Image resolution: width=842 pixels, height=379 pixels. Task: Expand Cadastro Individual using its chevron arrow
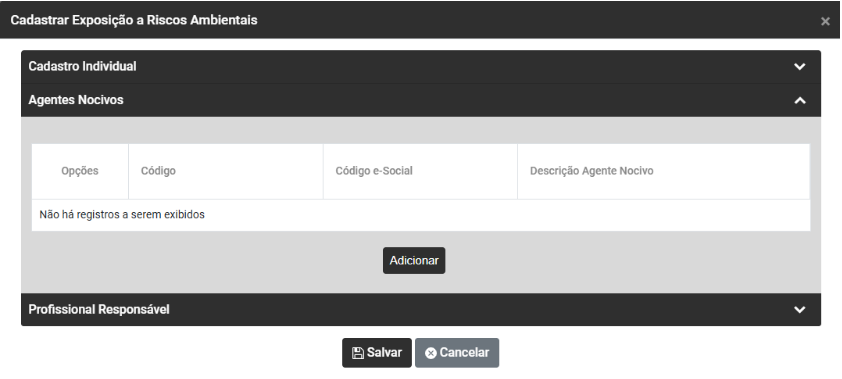coord(800,67)
